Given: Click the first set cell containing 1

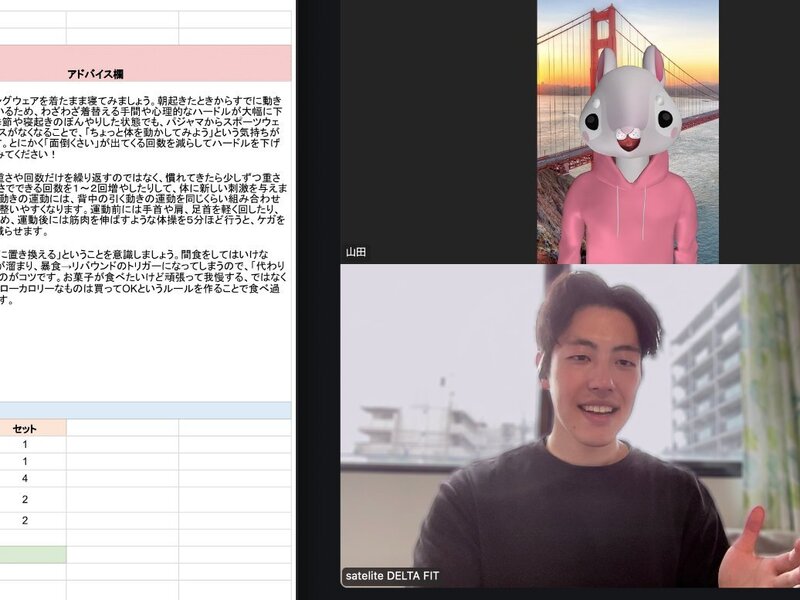Looking at the screenshot, I should (25, 445).
